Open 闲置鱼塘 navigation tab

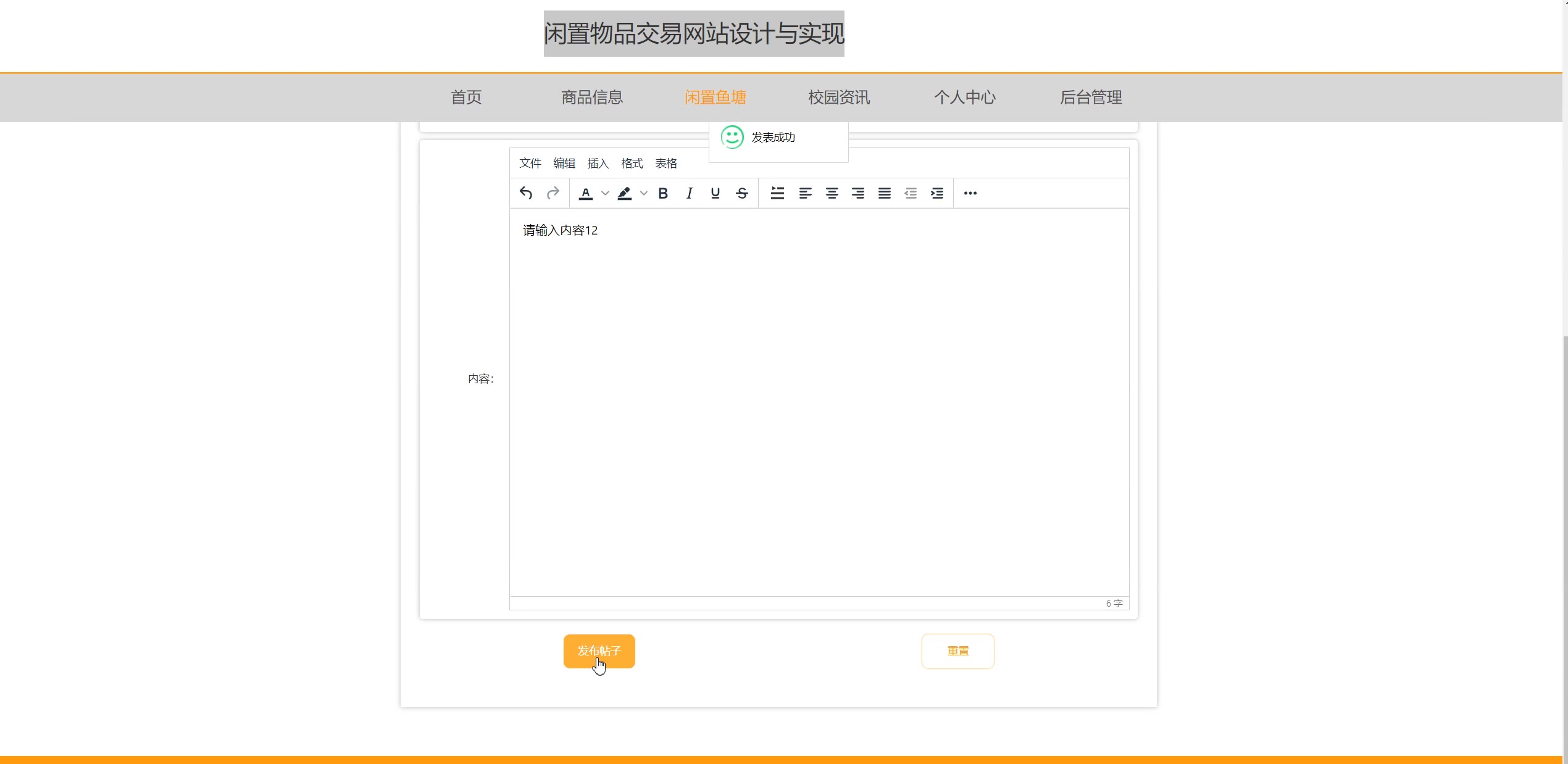(715, 98)
